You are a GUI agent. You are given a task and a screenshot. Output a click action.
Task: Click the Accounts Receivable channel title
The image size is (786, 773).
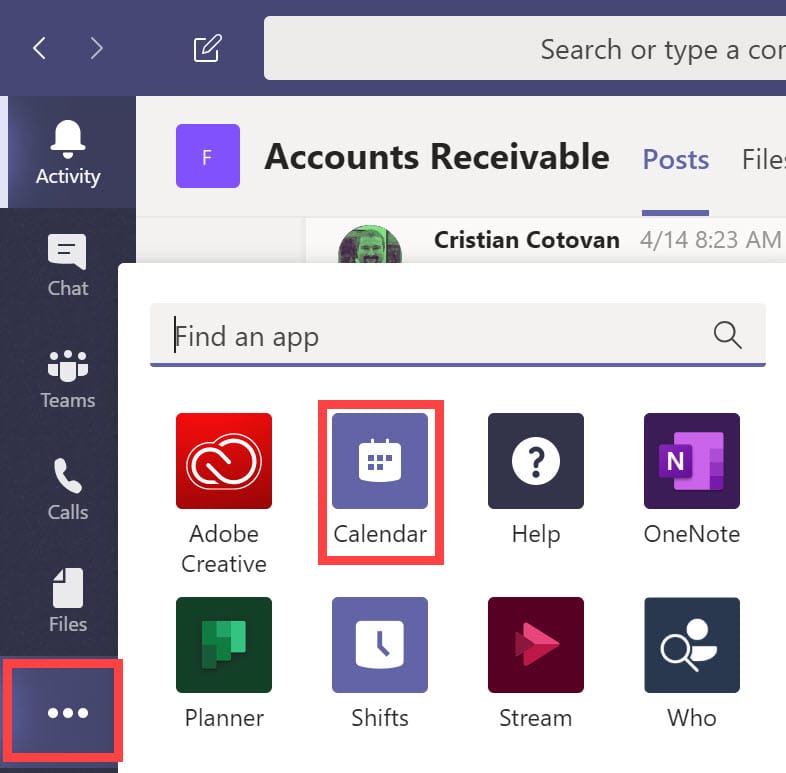(437, 157)
